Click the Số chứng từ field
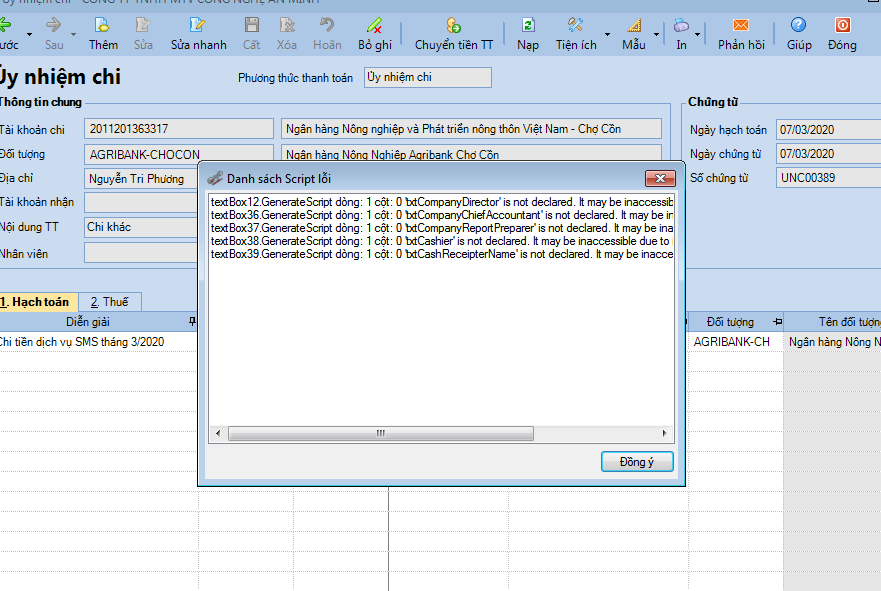The width and height of the screenshot is (881, 591). 827,178
